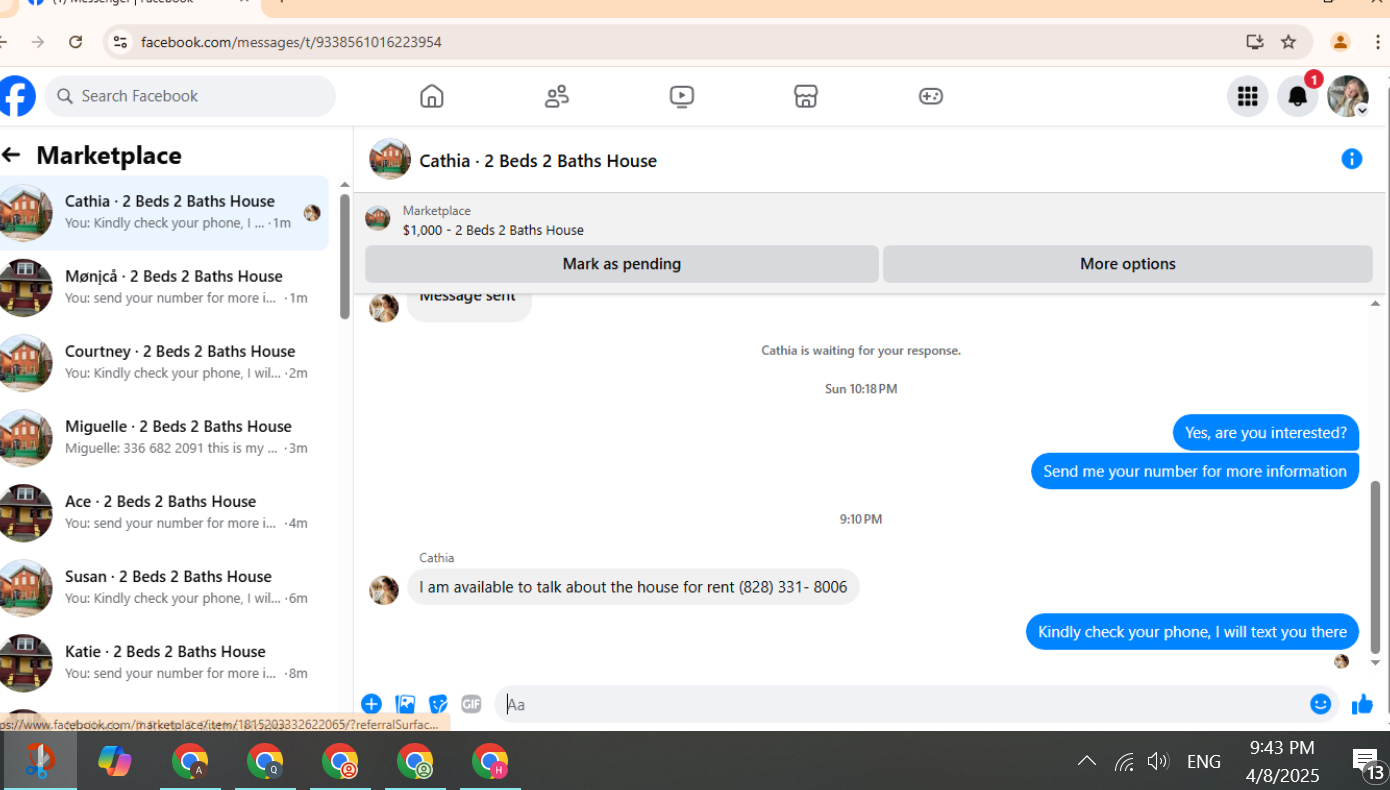Open account menu on profile picture
Screen dimensions: 1390x790
point(1348,96)
